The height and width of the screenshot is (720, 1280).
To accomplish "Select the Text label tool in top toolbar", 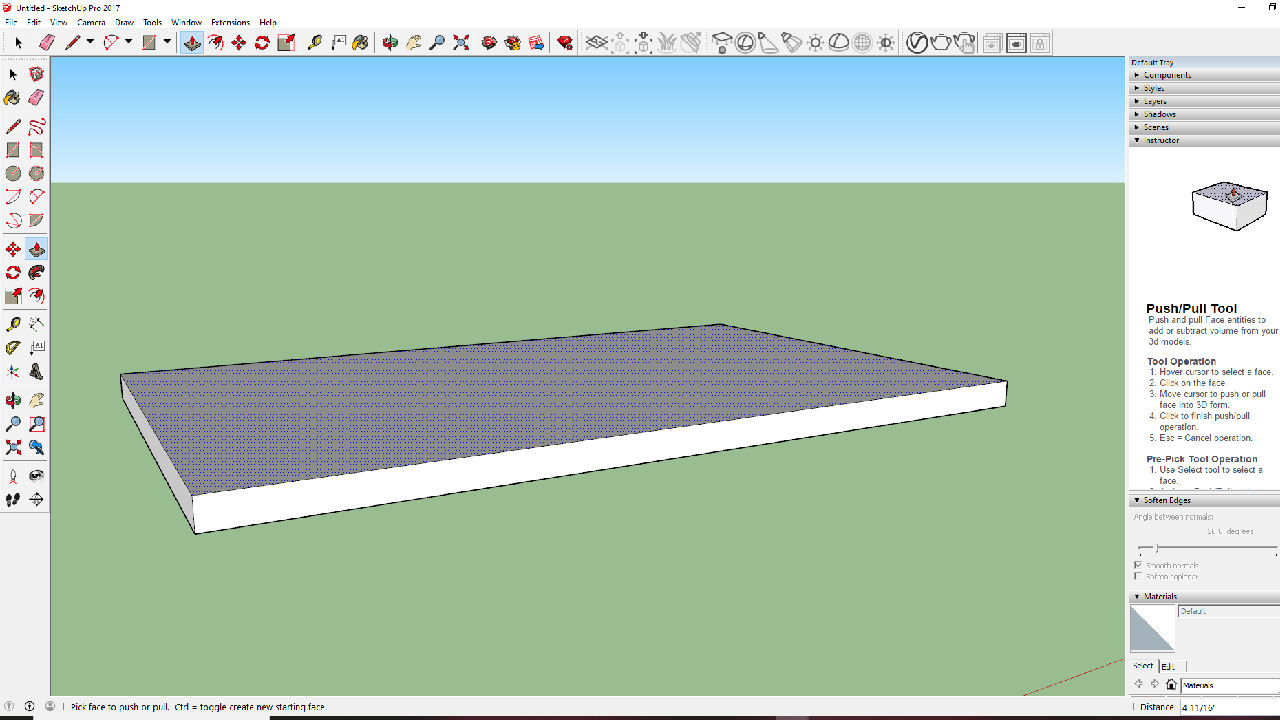I will pyautogui.click(x=338, y=43).
